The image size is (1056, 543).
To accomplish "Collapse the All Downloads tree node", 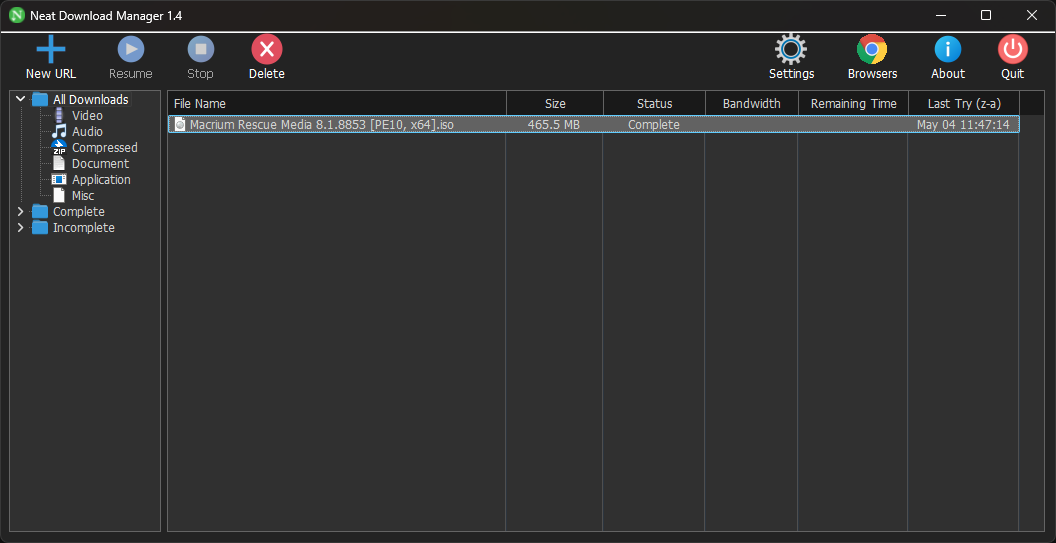I will (20, 99).
